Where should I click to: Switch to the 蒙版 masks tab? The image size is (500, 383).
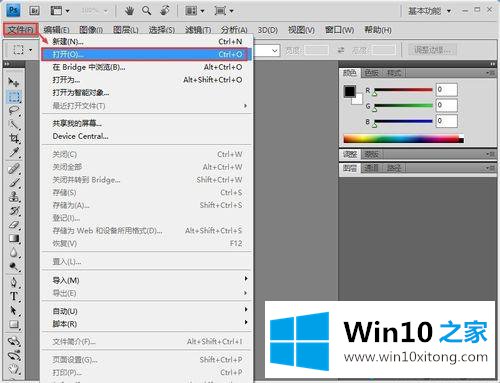tap(371, 154)
